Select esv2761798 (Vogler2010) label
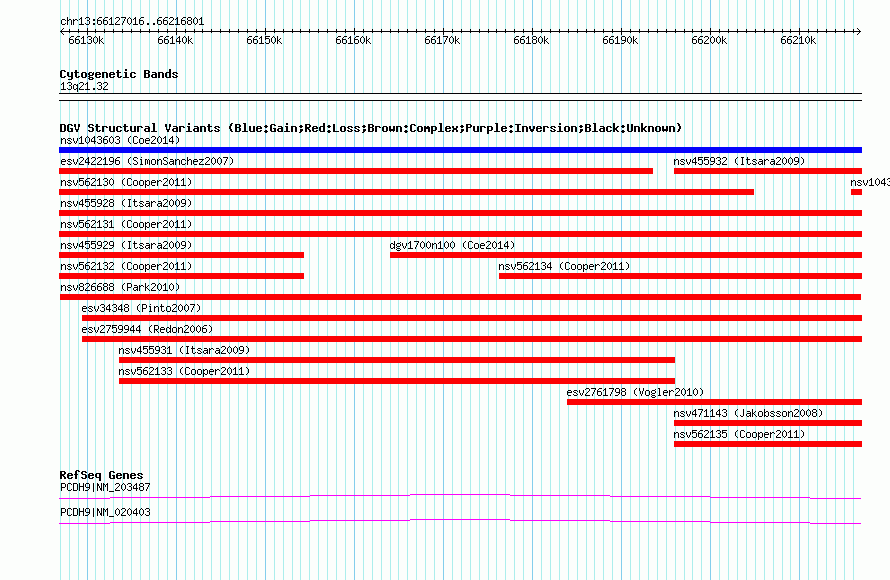The image size is (890, 580). tap(635, 392)
